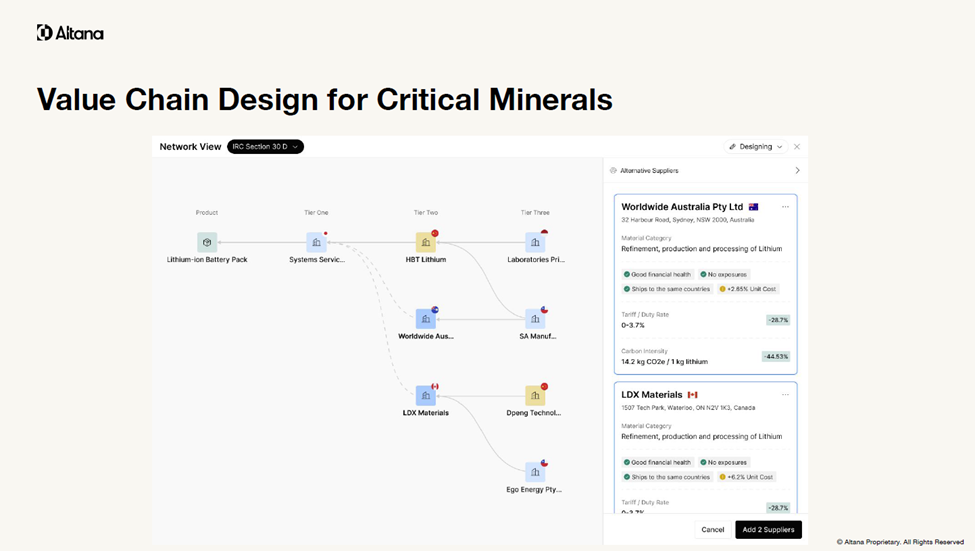Select the Worldwide Australia Pty Ltd card title

[682, 207]
